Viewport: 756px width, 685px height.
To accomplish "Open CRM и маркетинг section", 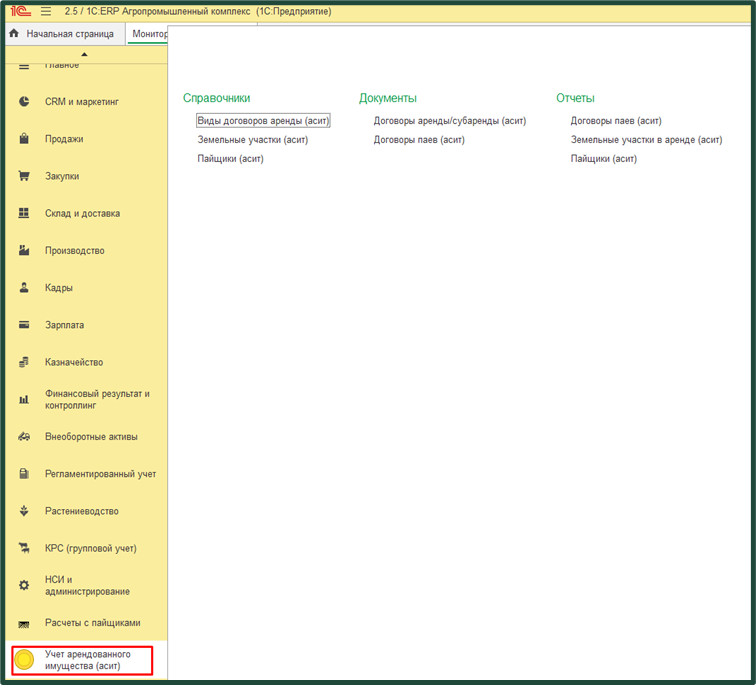I will coord(82,102).
